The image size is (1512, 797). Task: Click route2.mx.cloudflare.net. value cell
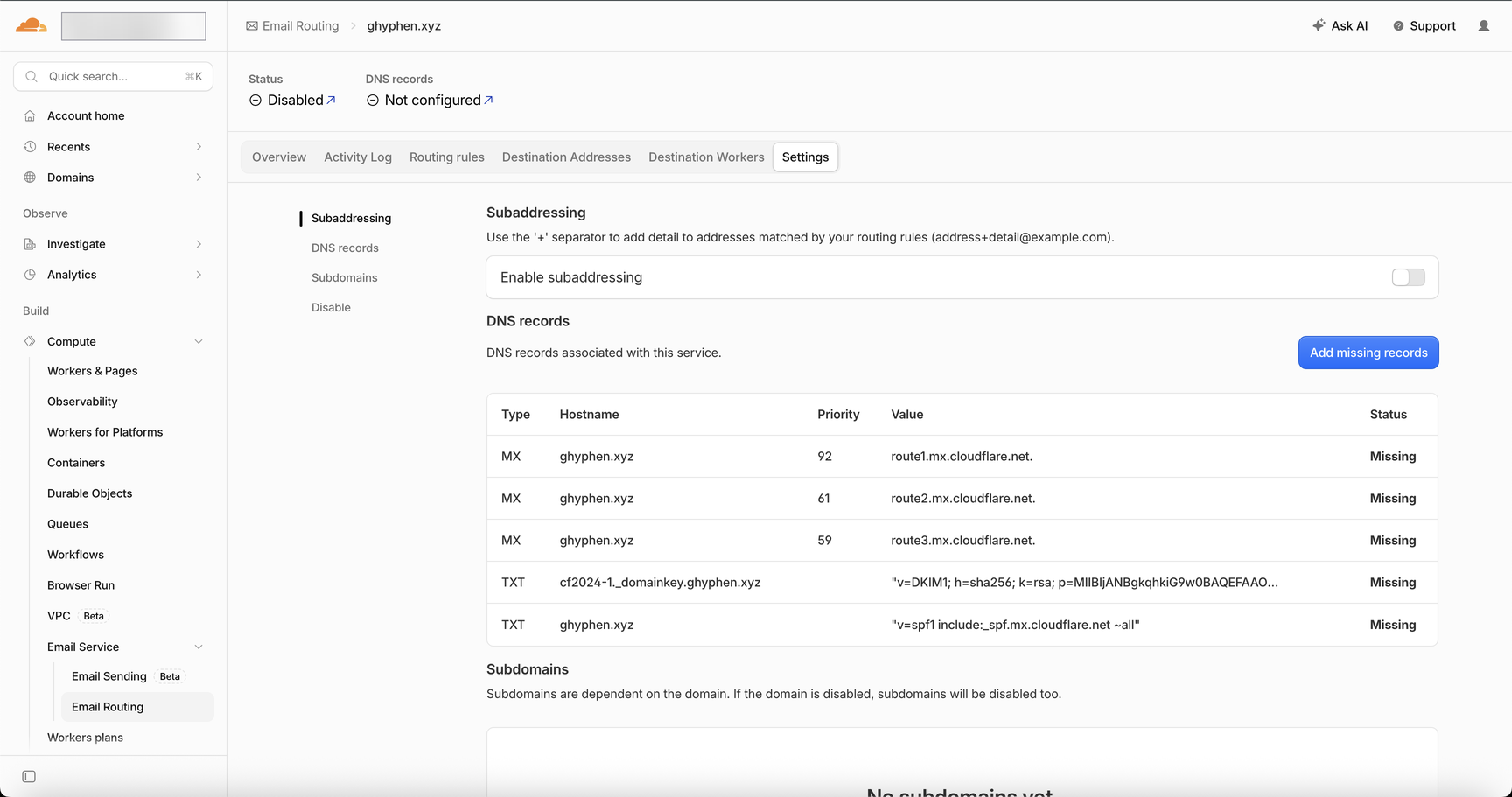click(x=963, y=499)
